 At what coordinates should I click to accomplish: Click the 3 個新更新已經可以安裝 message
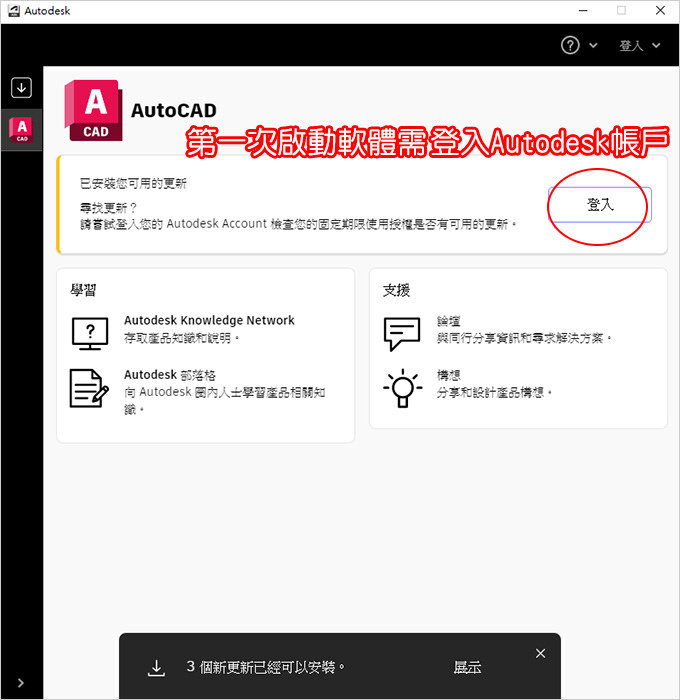(266, 667)
